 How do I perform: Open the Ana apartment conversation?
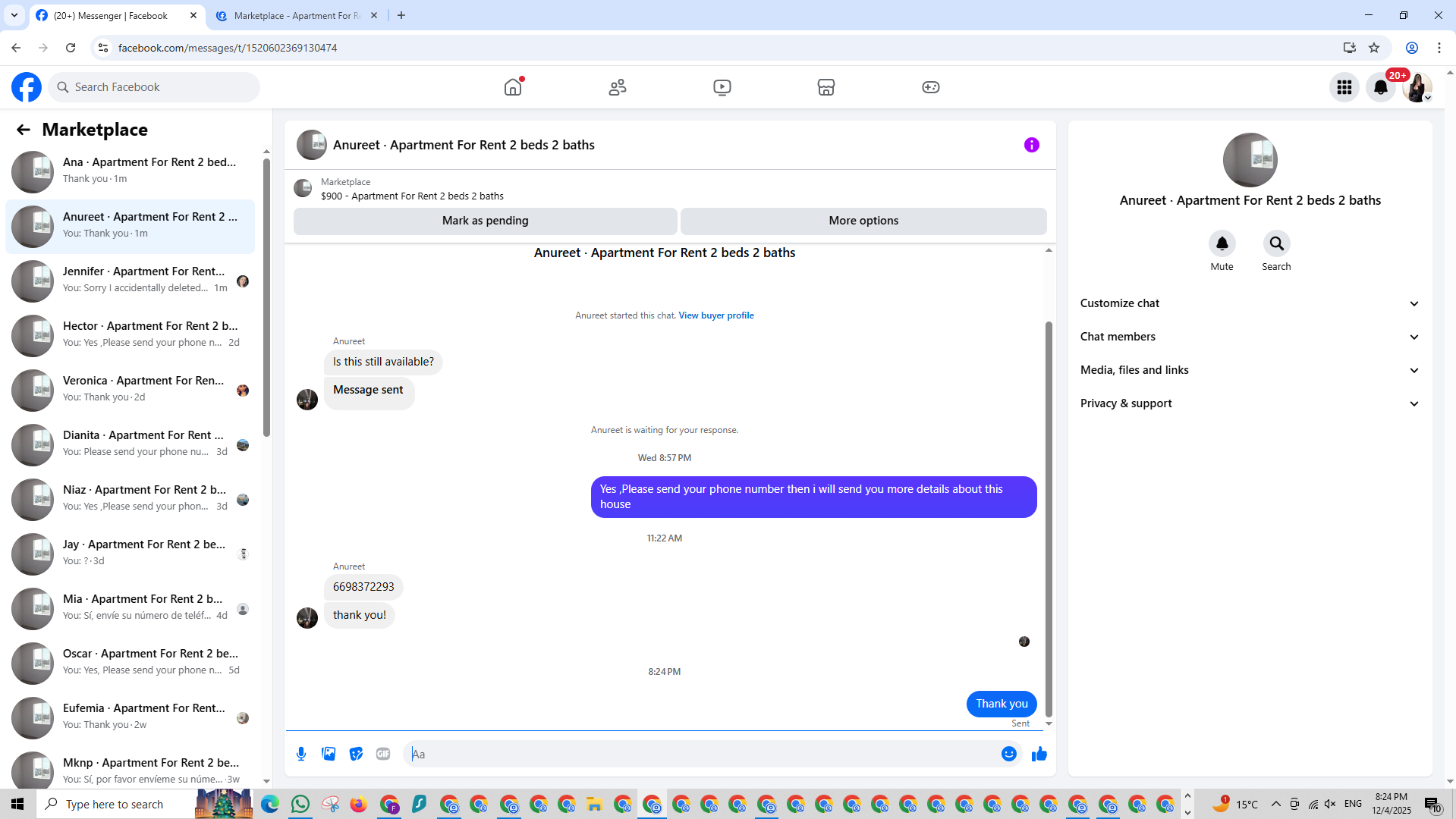point(131,171)
